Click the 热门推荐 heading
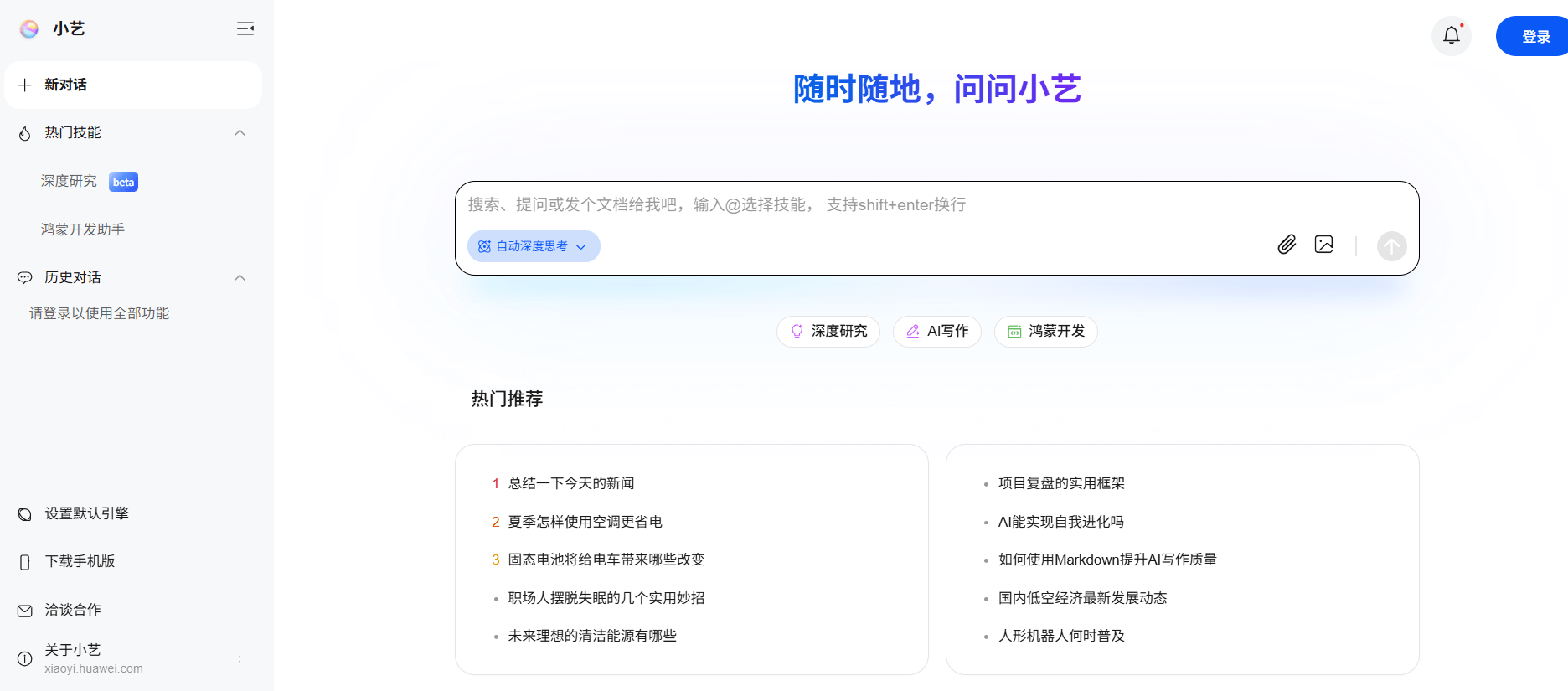 [507, 399]
